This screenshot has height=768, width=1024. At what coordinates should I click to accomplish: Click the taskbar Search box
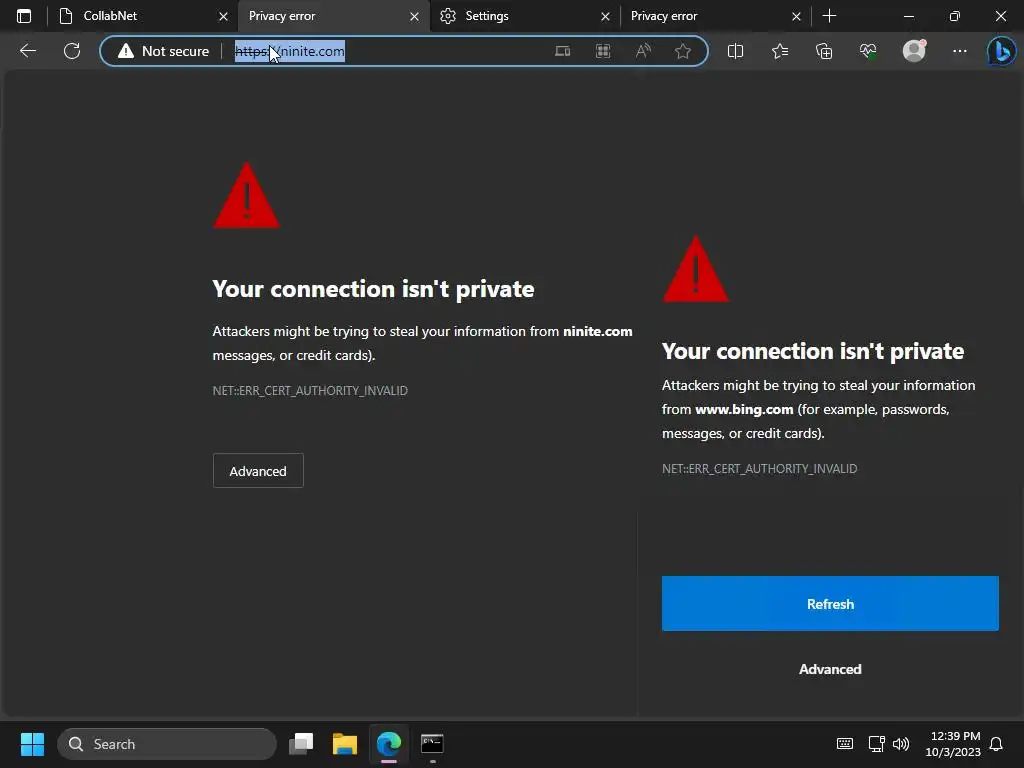[167, 744]
